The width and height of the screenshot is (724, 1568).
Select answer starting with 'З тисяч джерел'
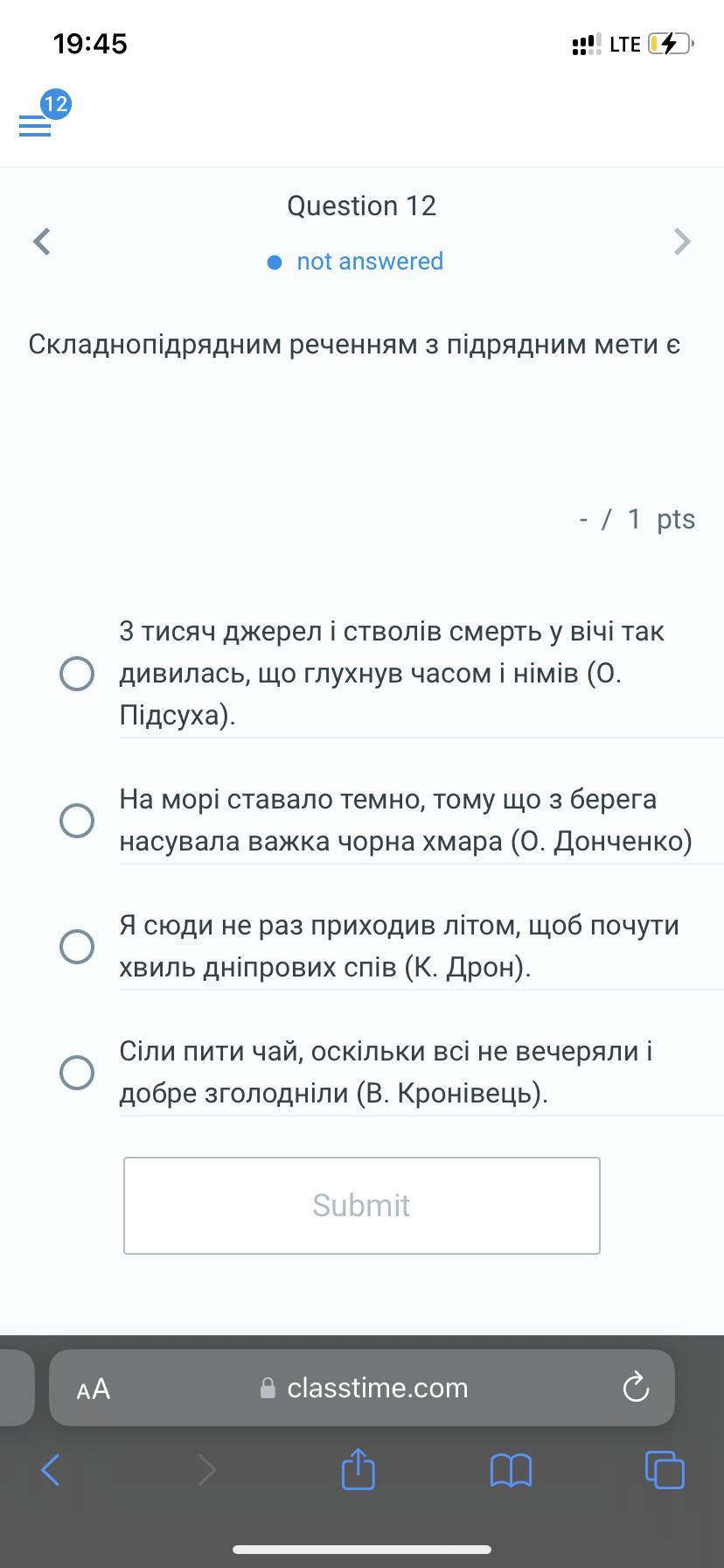[x=77, y=674]
